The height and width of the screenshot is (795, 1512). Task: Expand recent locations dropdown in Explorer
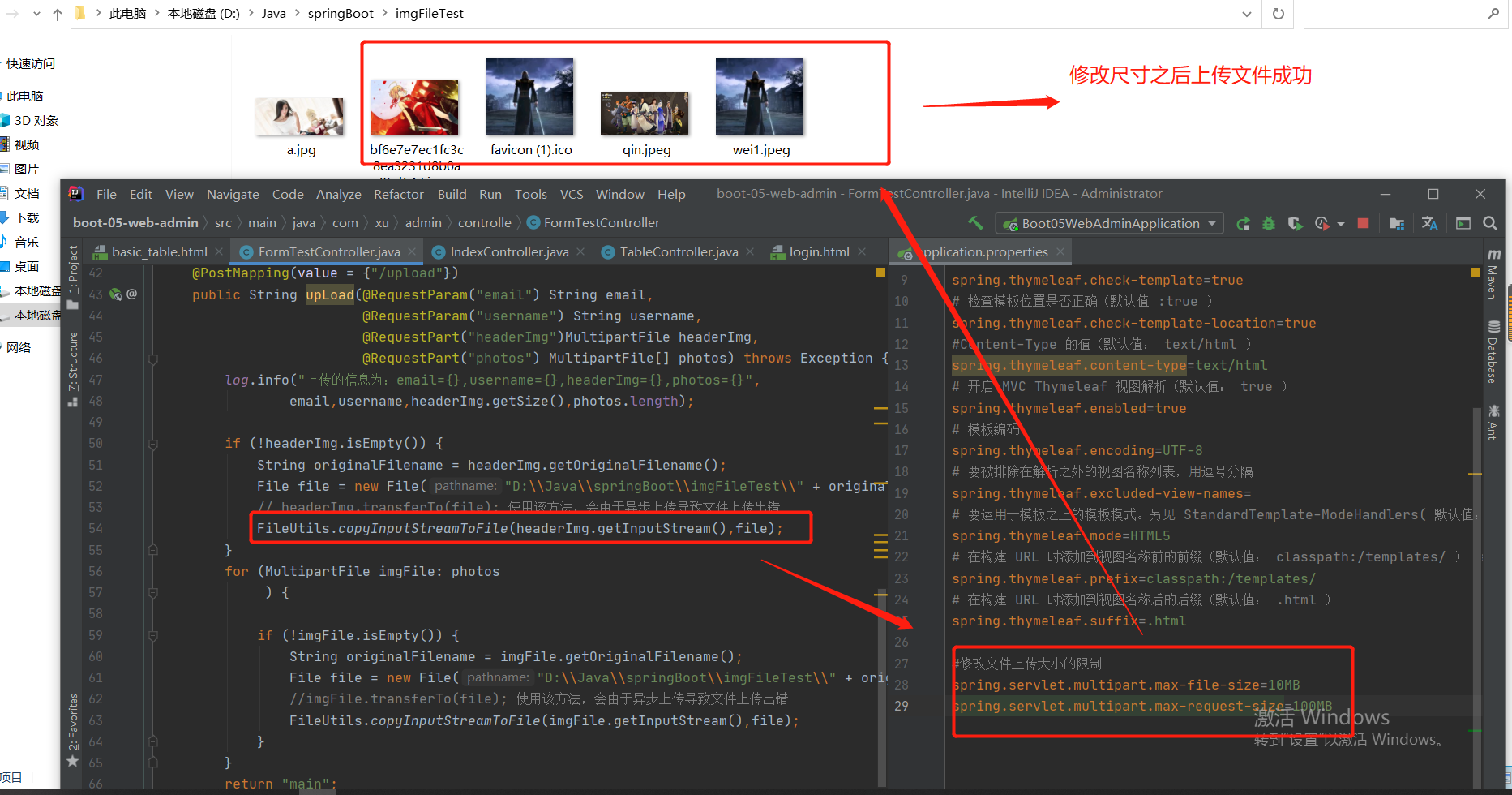coord(36,14)
